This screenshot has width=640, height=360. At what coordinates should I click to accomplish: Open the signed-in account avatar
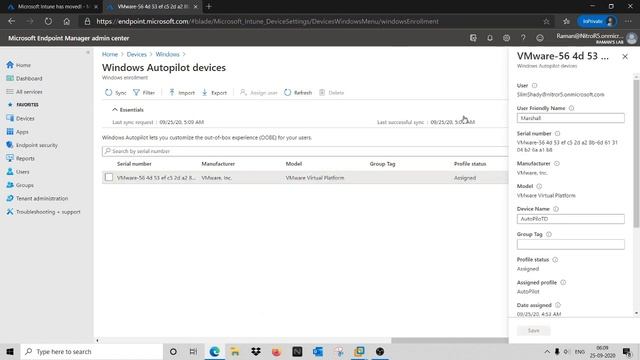pos(631,38)
